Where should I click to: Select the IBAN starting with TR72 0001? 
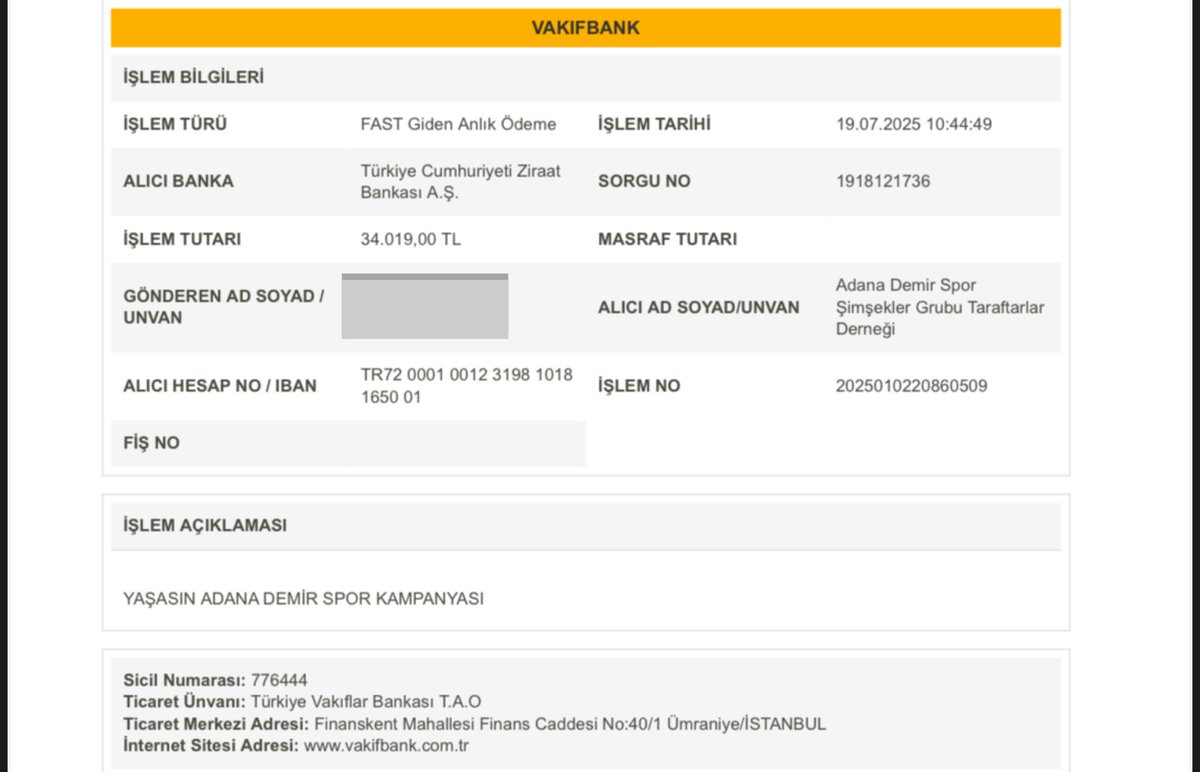tap(467, 386)
